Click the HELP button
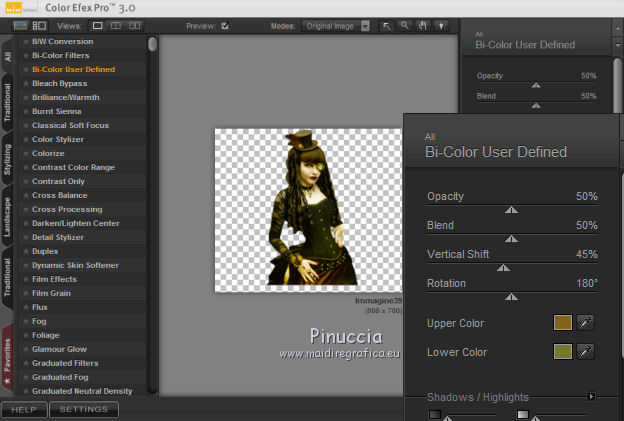Image resolution: width=624 pixels, height=421 pixels. click(25, 409)
